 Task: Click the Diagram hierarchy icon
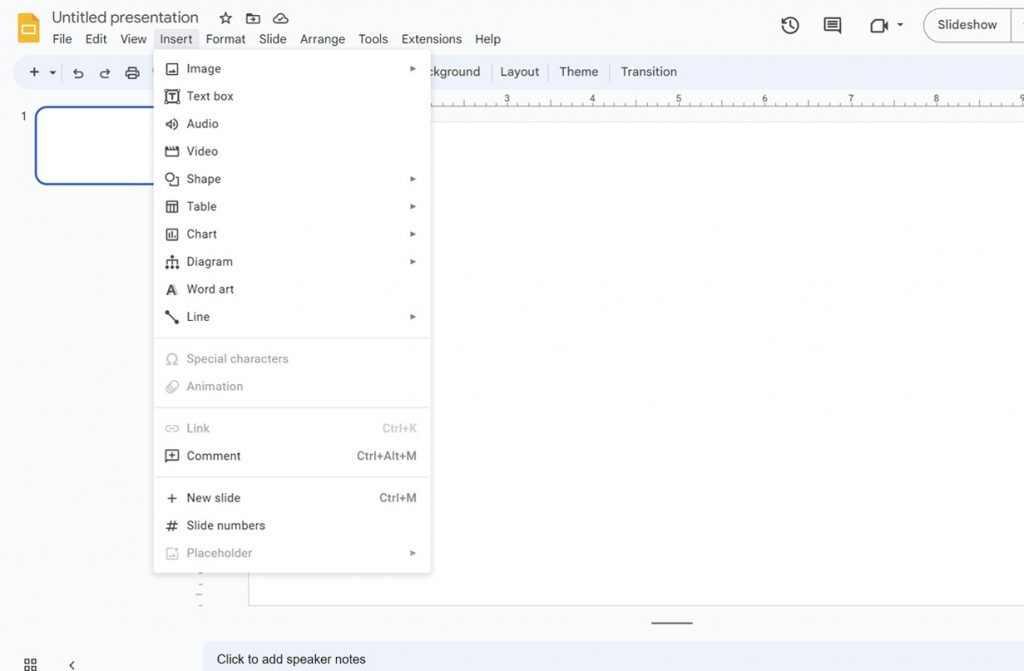pos(172,262)
